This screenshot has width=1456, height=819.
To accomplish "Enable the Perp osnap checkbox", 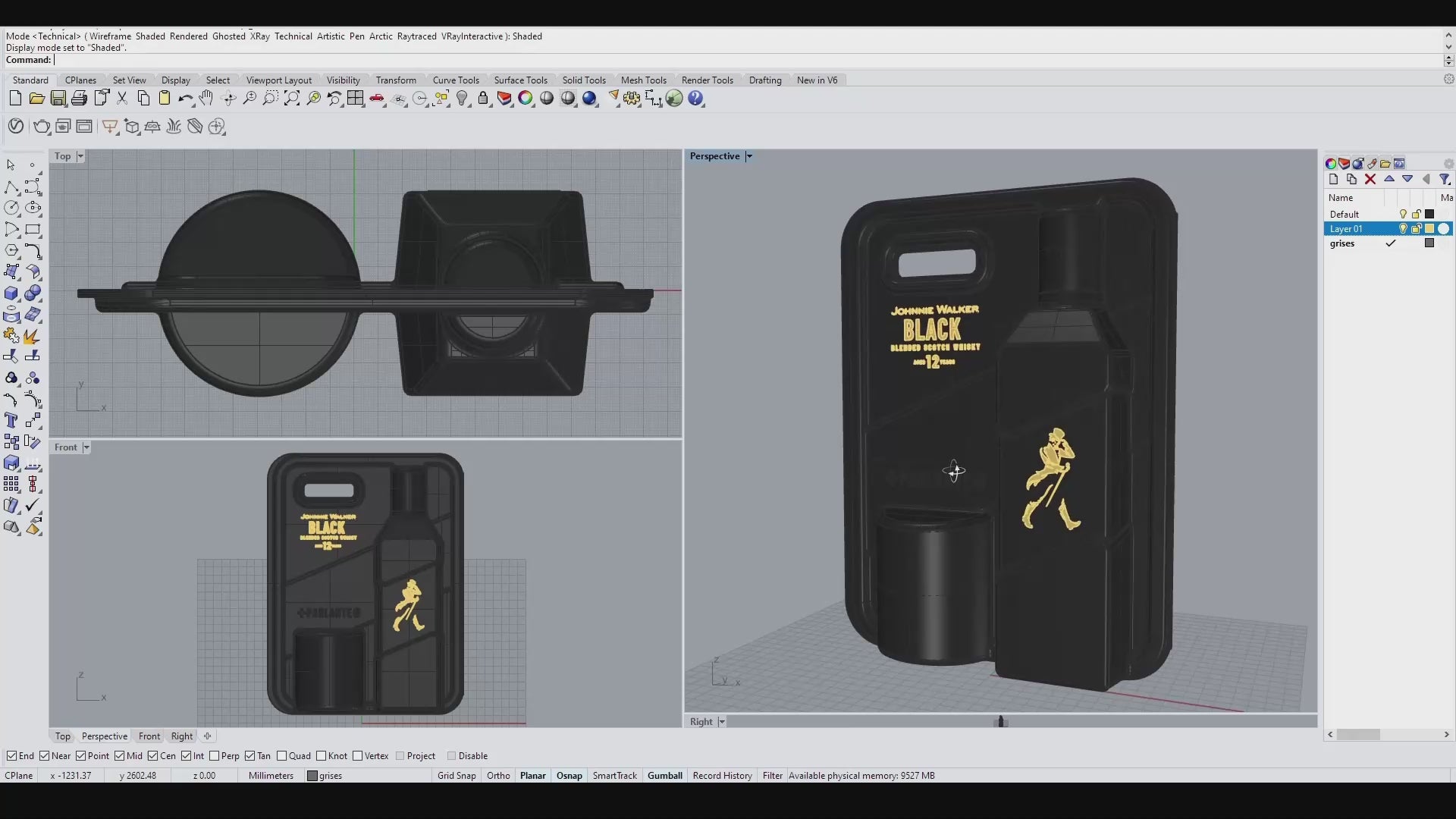I will click(x=215, y=756).
